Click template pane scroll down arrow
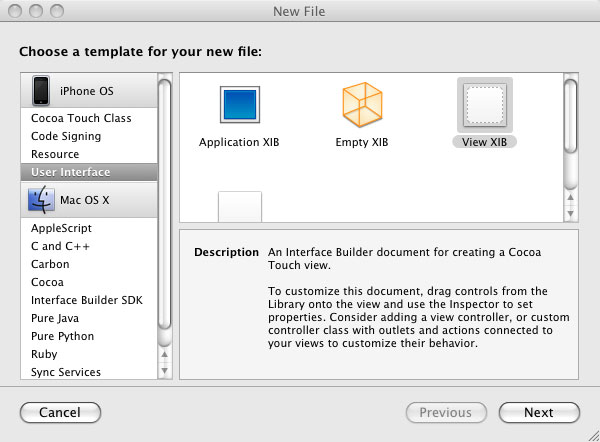This screenshot has width=600, height=442. 571,214
